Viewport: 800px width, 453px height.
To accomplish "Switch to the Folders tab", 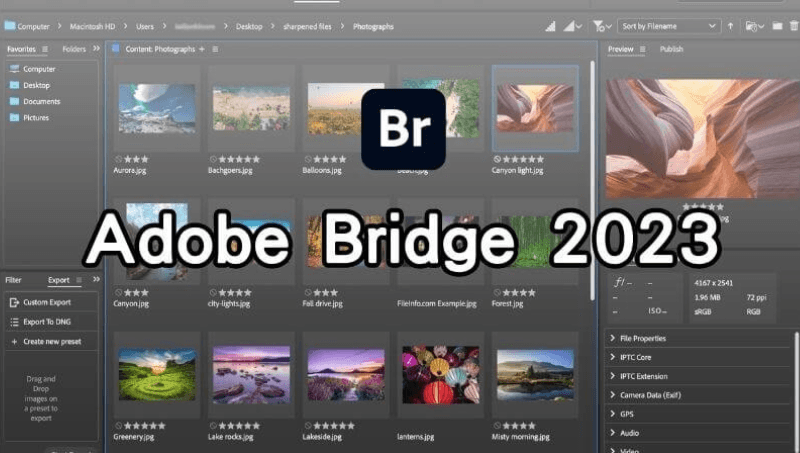I will pos(74,49).
